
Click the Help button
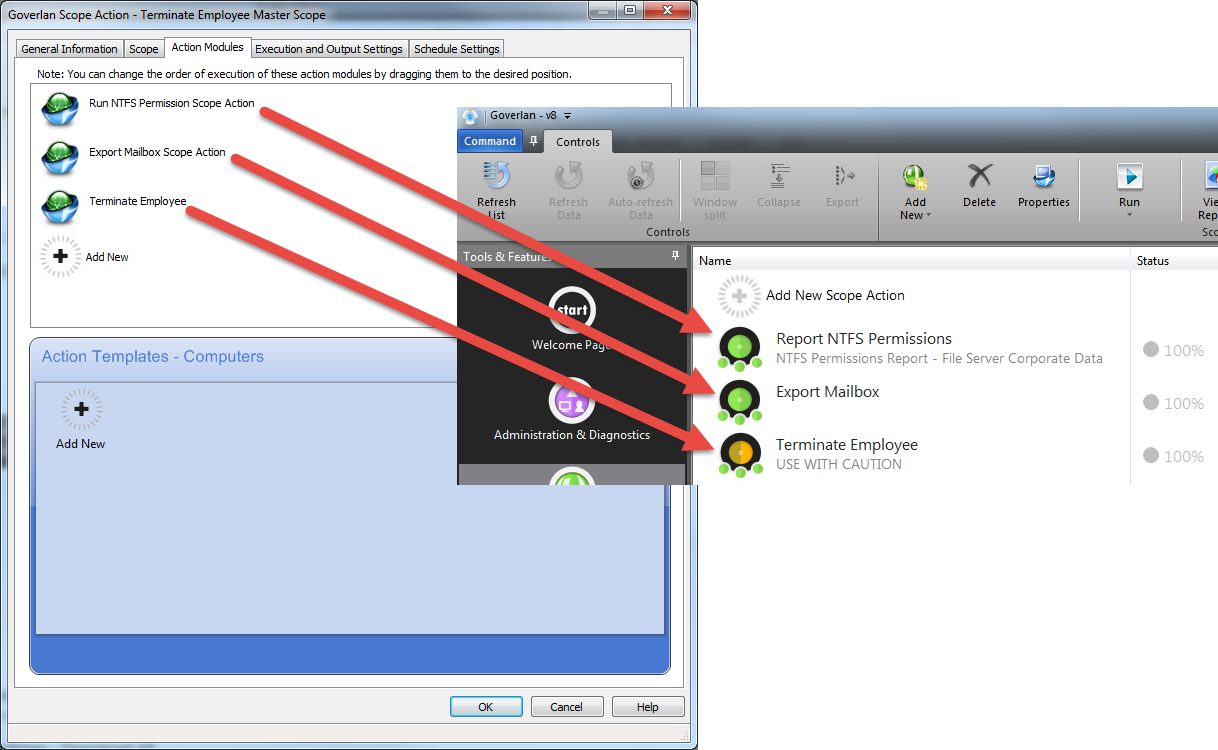pos(648,707)
